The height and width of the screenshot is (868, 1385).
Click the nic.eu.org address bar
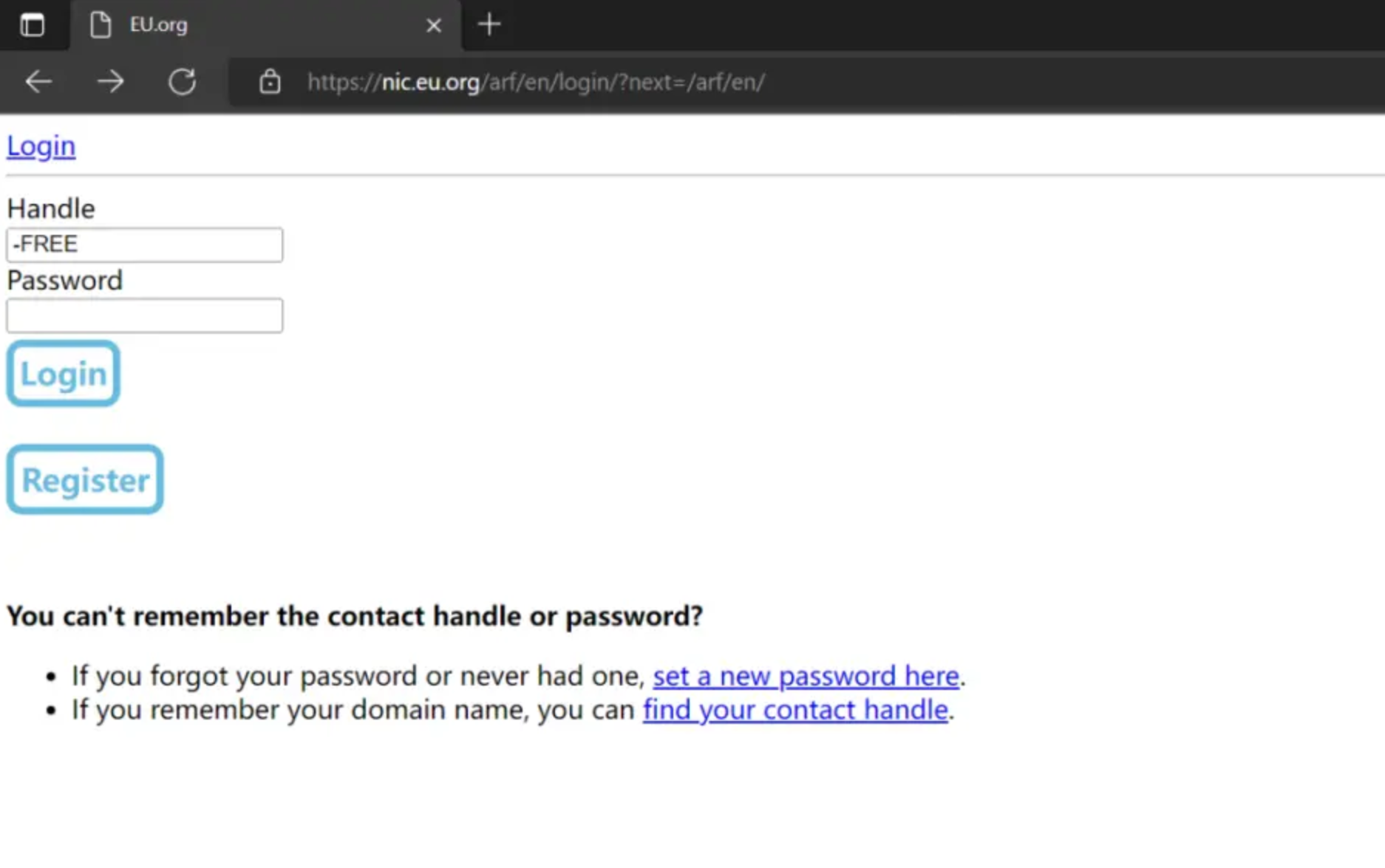[536, 82]
